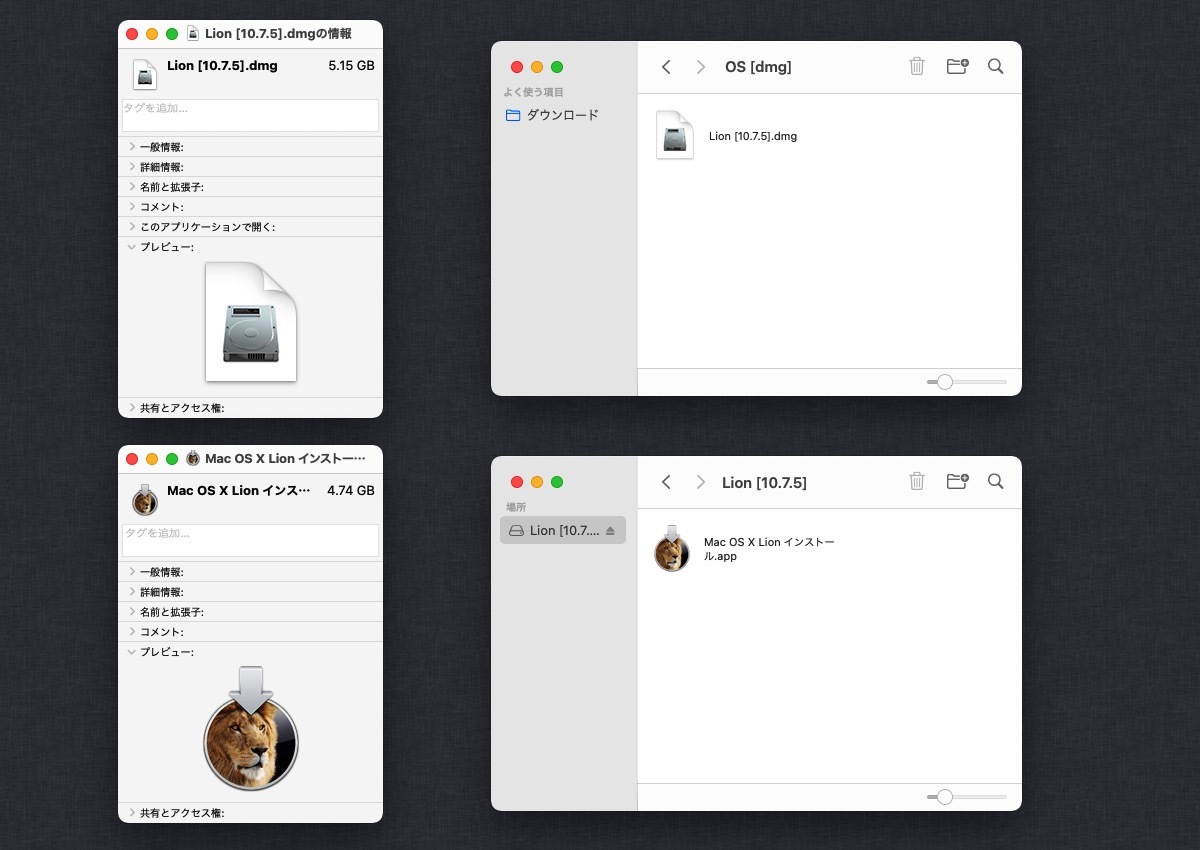
Task: Click the small Lion icon beside the installer's 4.74 GB name
Action: (145, 499)
